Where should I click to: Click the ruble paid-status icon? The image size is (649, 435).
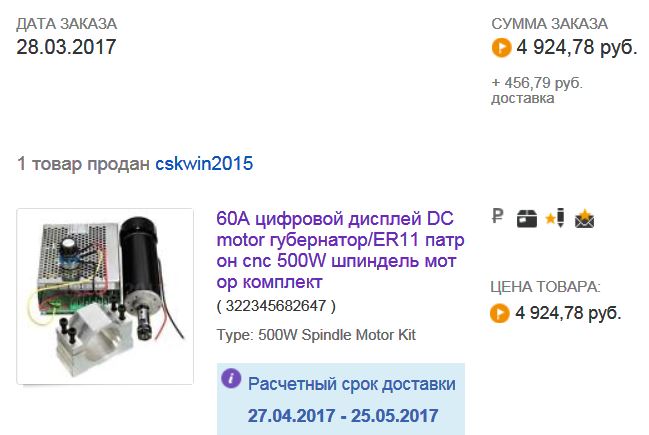pyautogui.click(x=498, y=216)
